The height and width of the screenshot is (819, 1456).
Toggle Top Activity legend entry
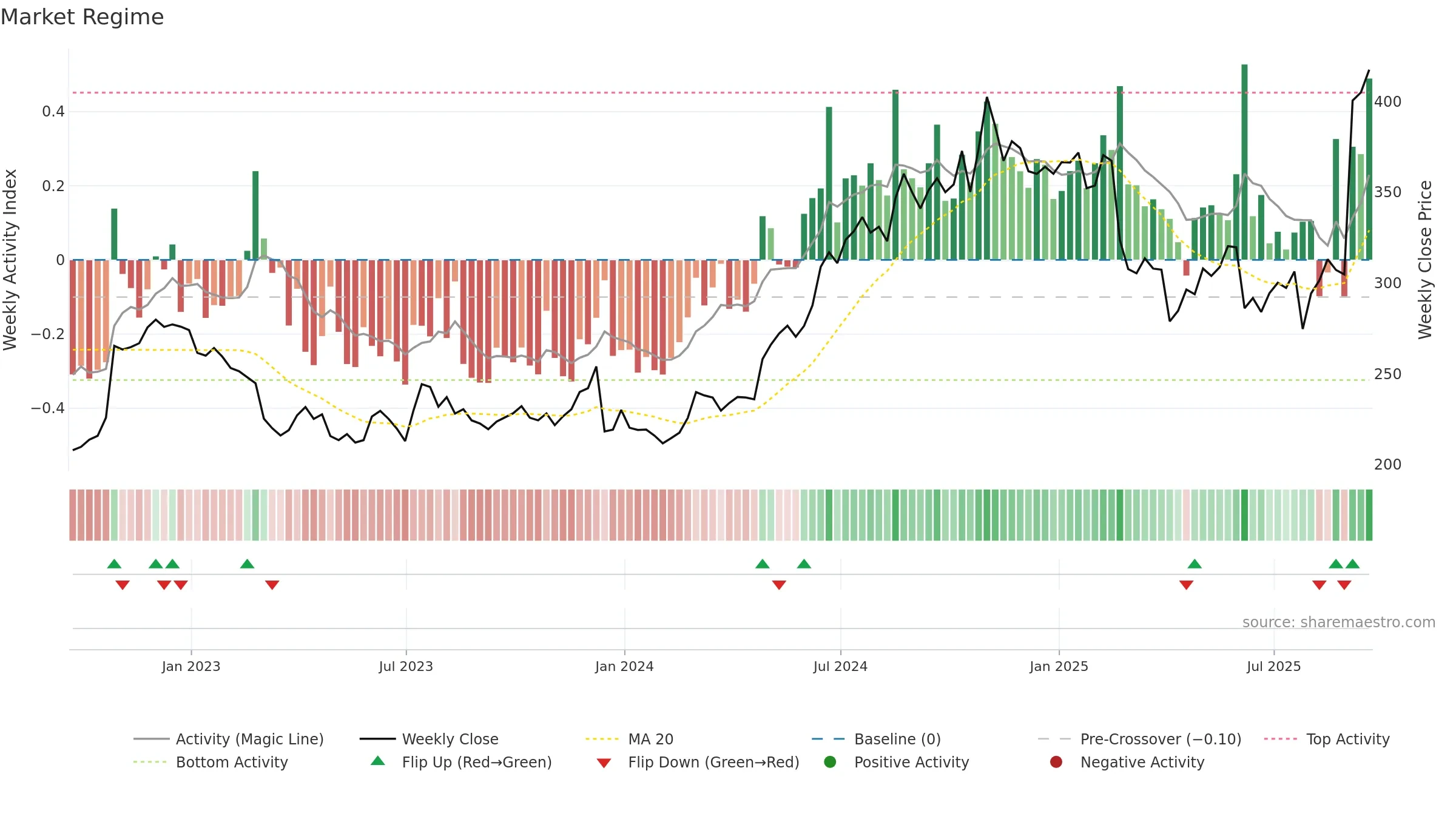point(1327,739)
